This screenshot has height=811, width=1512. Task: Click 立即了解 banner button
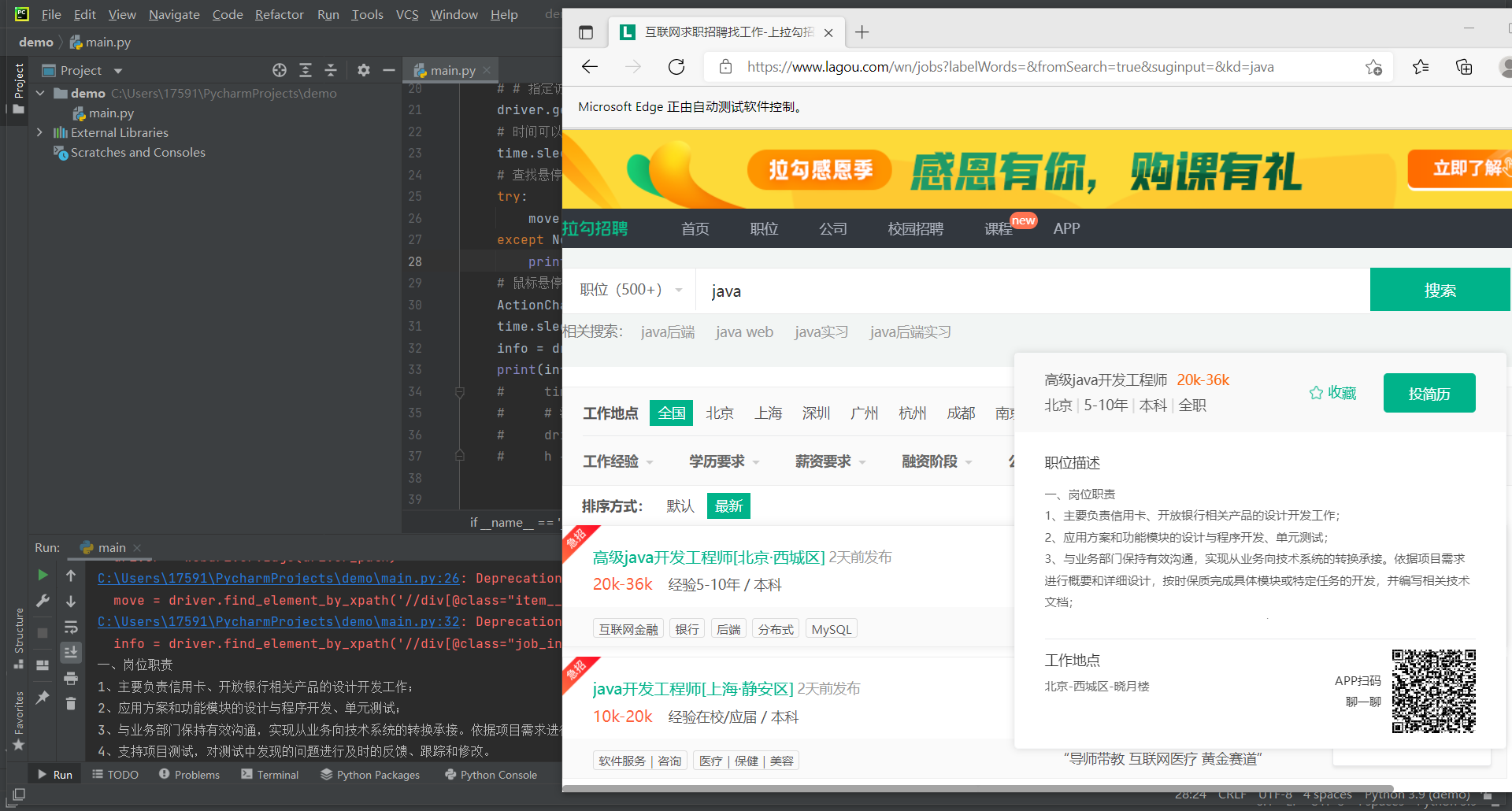click(x=1459, y=168)
